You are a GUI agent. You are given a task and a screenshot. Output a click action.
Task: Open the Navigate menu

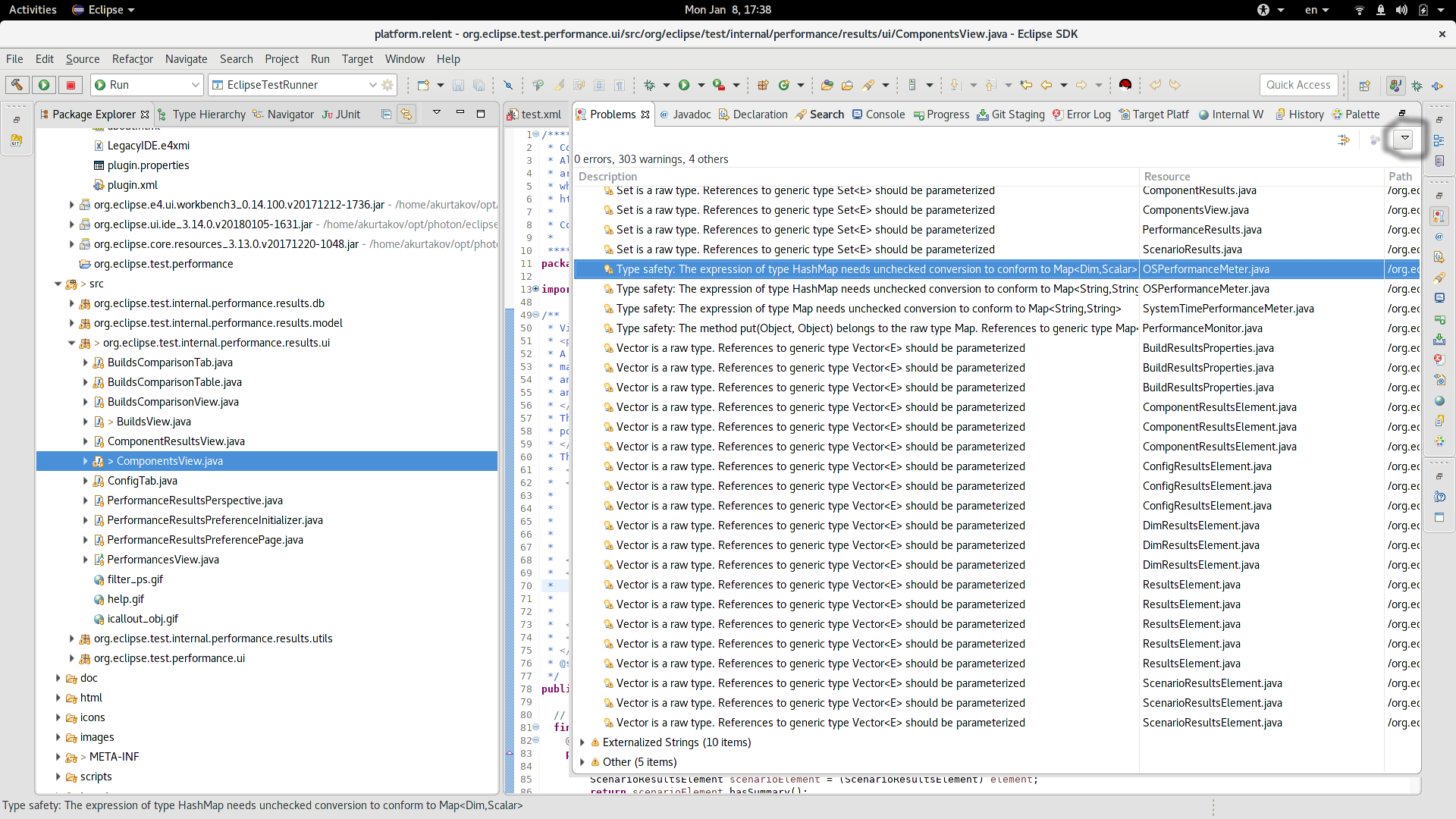click(x=186, y=59)
